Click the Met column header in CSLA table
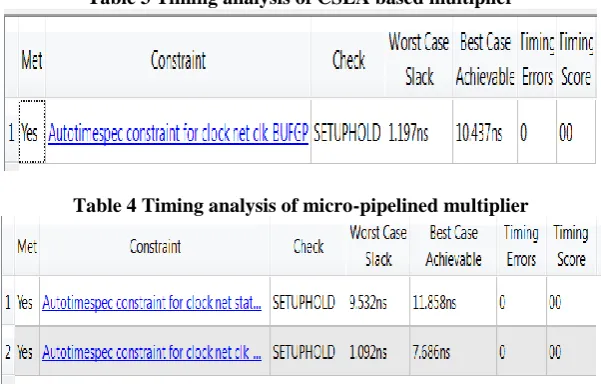 point(32,61)
